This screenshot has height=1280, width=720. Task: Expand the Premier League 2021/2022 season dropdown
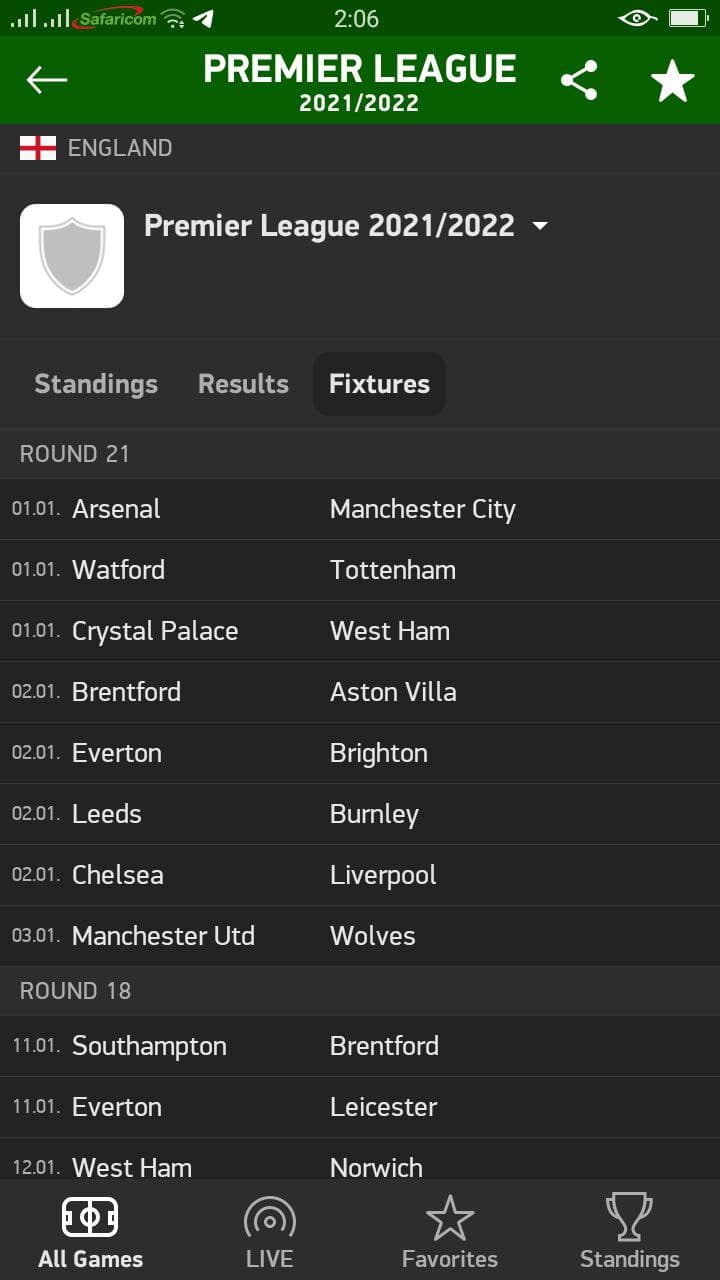540,226
